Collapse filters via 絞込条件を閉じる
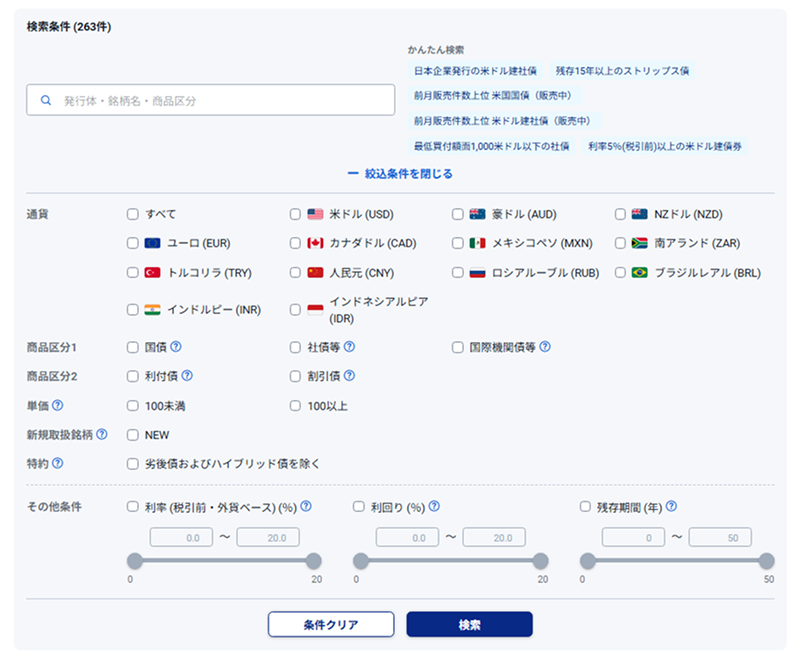 (x=400, y=174)
